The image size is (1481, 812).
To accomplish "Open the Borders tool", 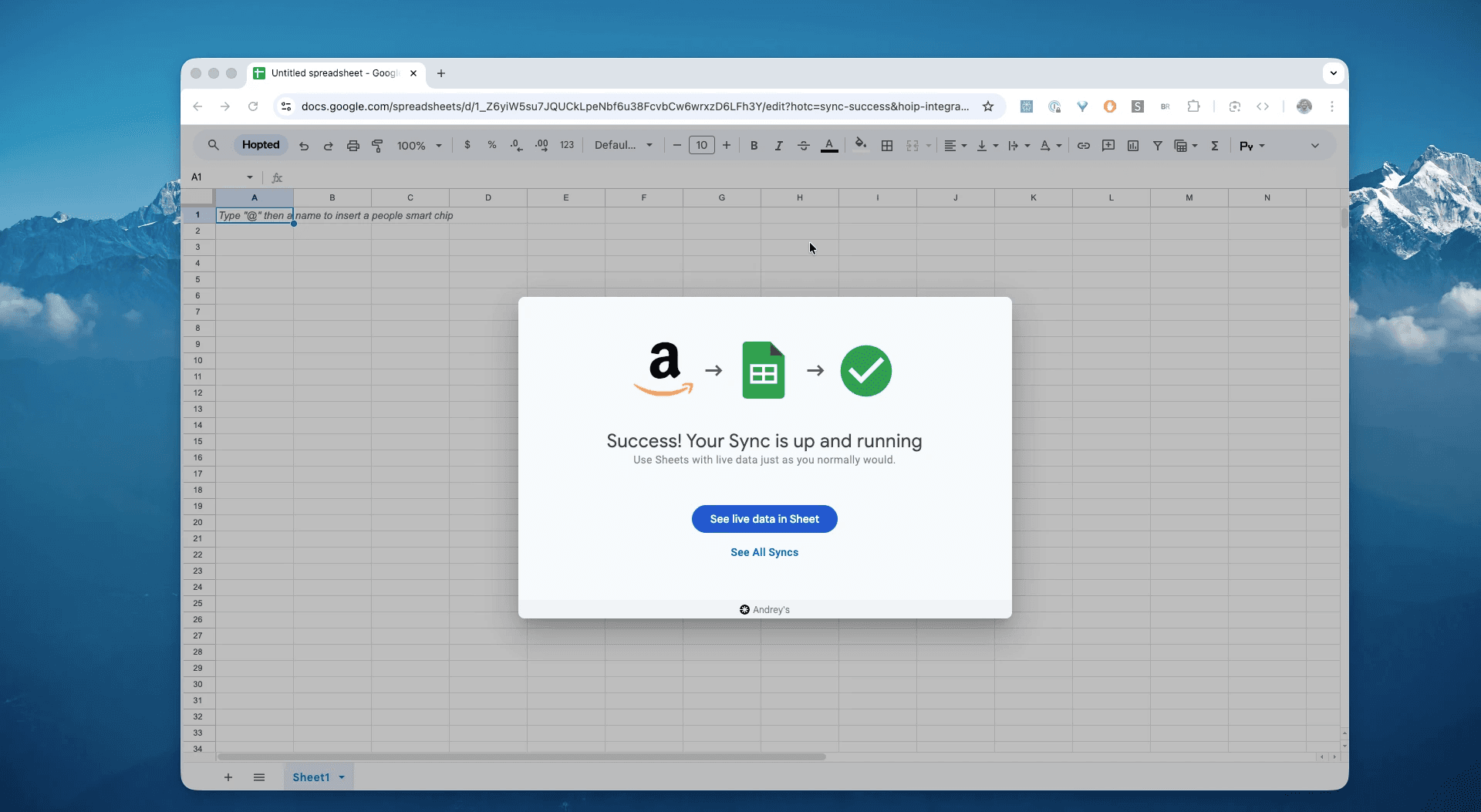I will [887, 146].
